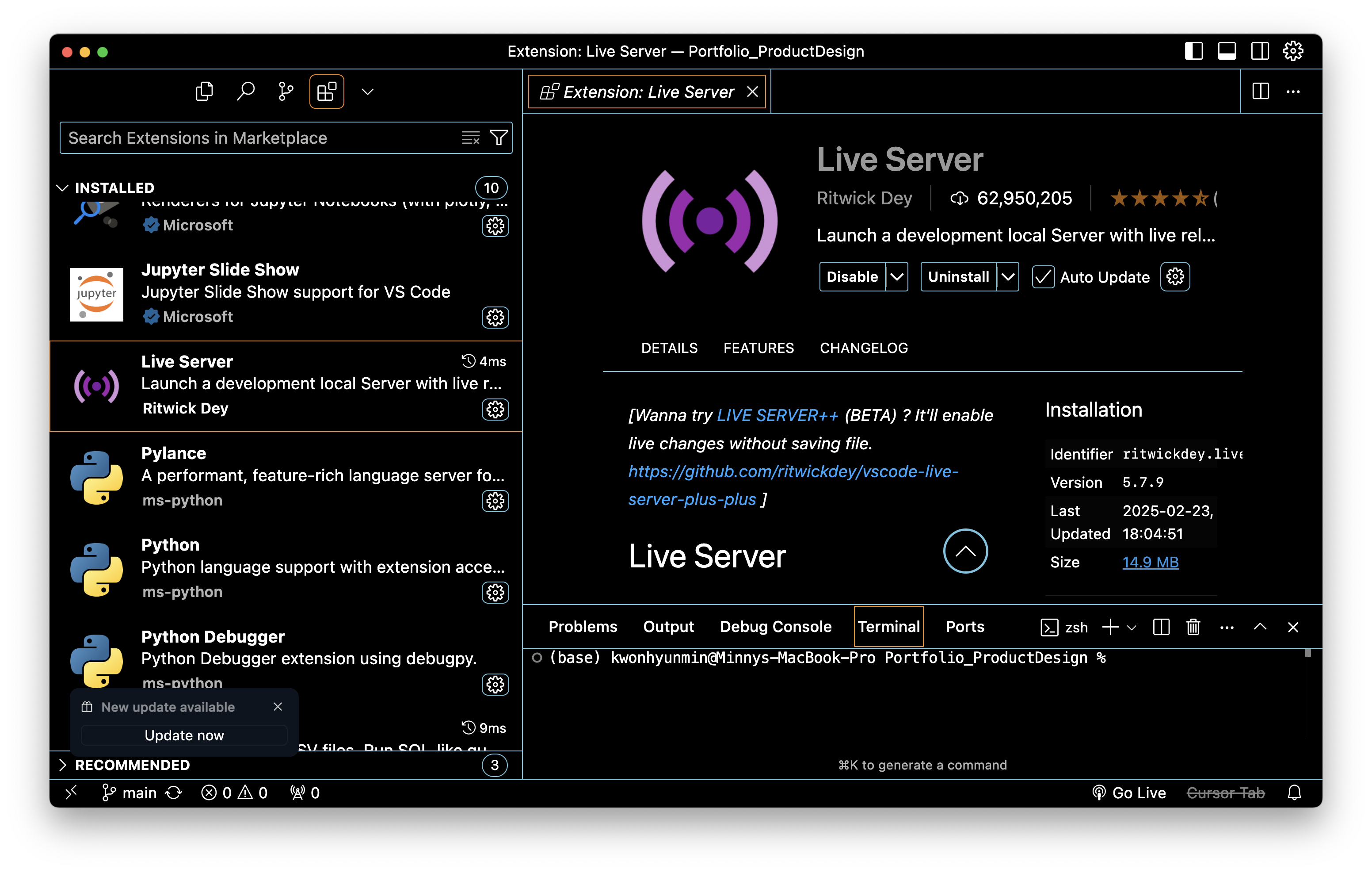Switch to the DETAILS tab
The width and height of the screenshot is (1372, 873).
pyautogui.click(x=670, y=348)
